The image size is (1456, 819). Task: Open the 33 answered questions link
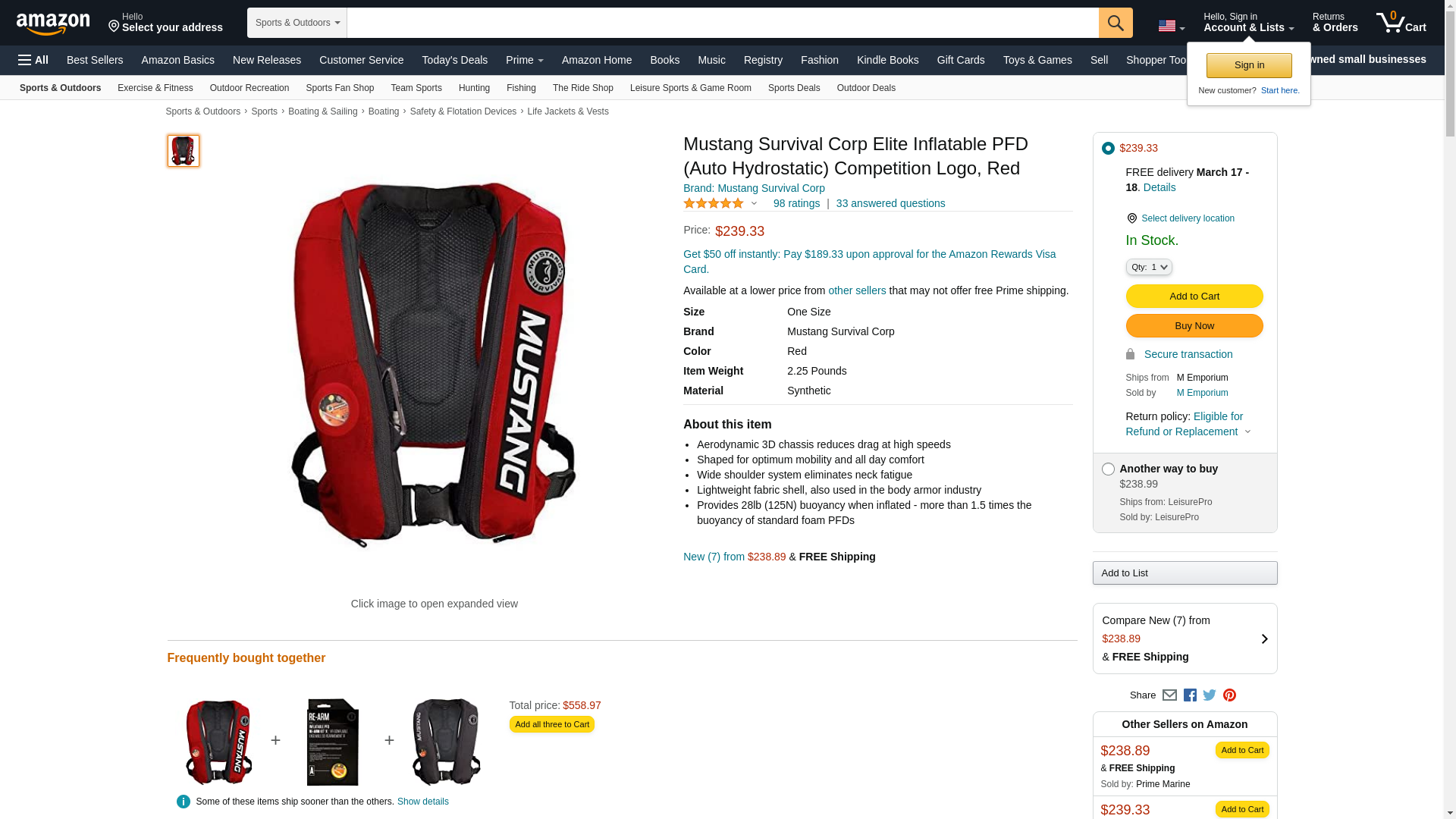(890, 203)
